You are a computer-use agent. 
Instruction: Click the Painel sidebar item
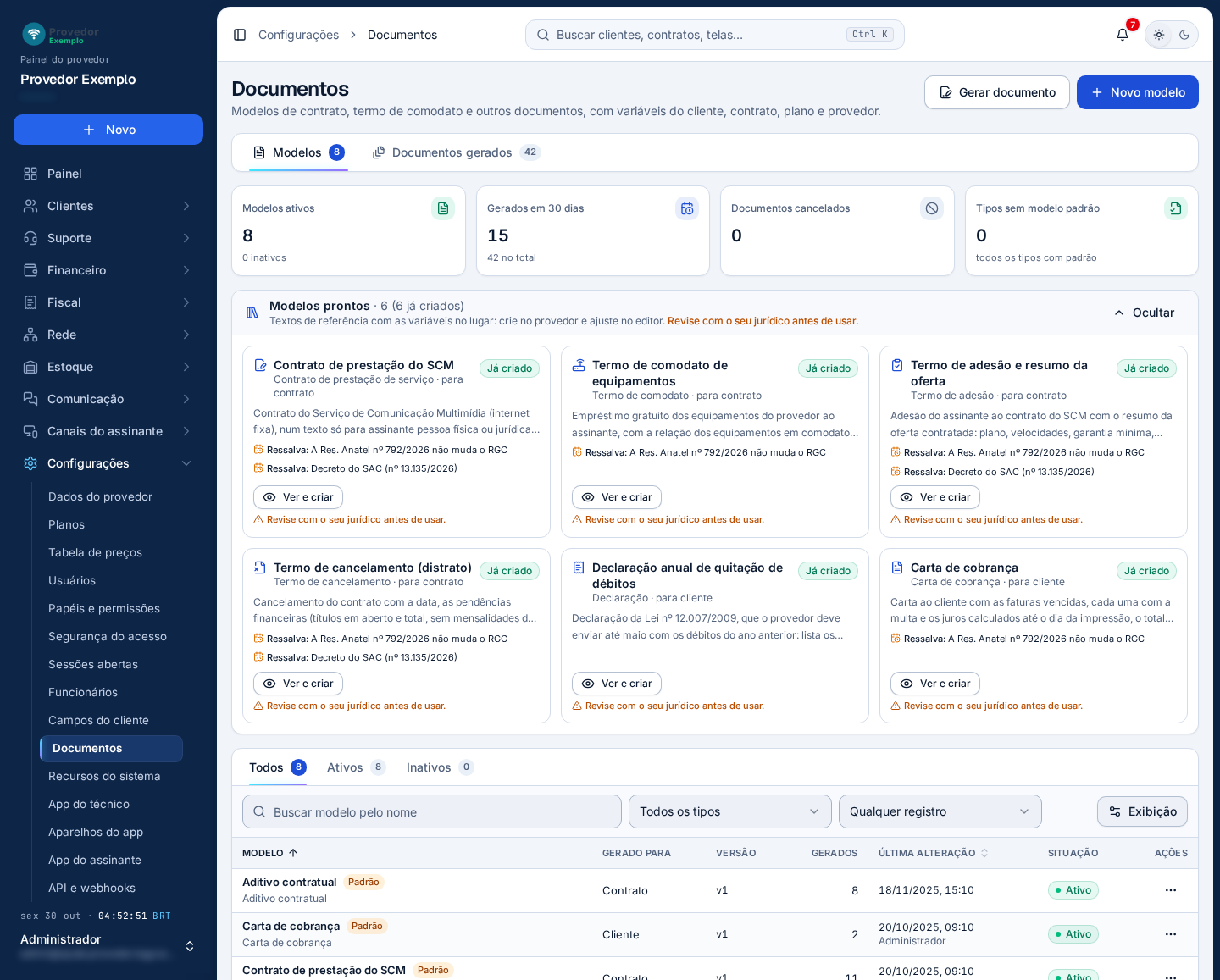(x=108, y=174)
